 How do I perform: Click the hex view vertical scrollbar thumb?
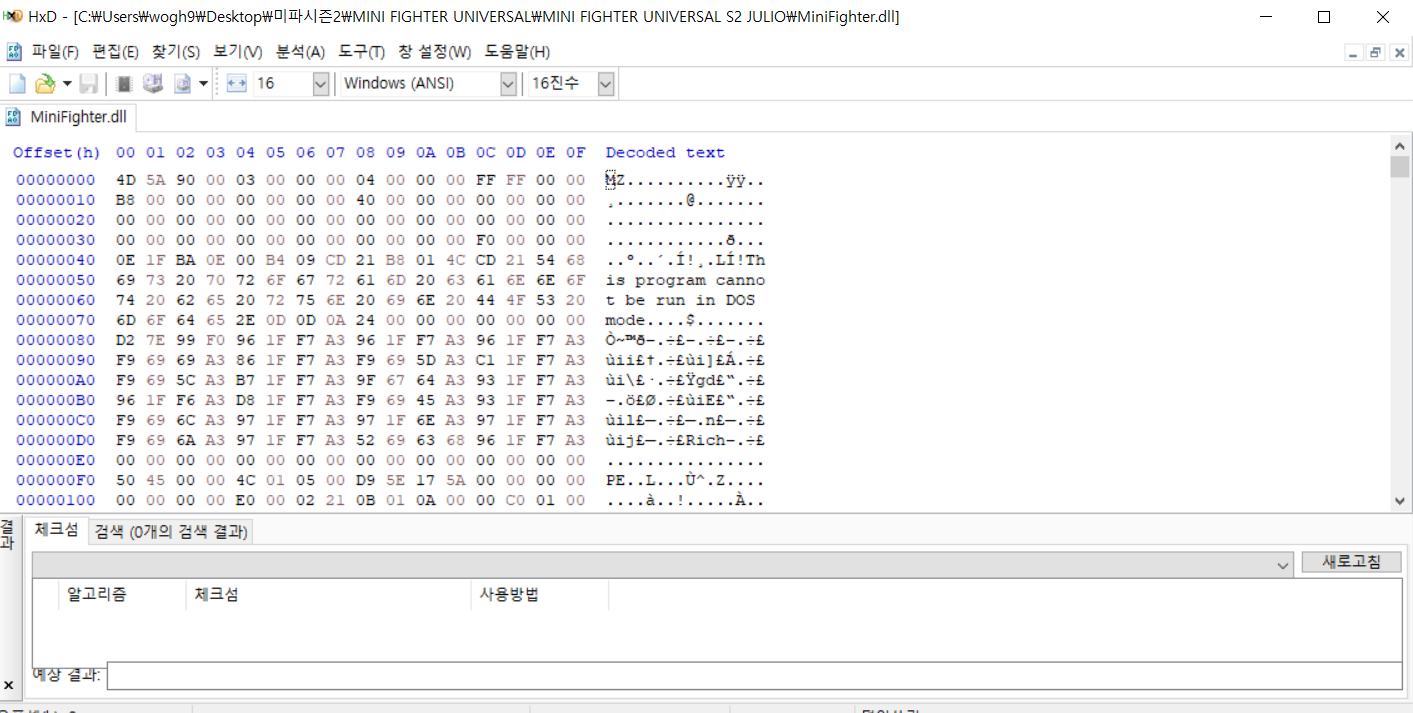pos(1399,166)
